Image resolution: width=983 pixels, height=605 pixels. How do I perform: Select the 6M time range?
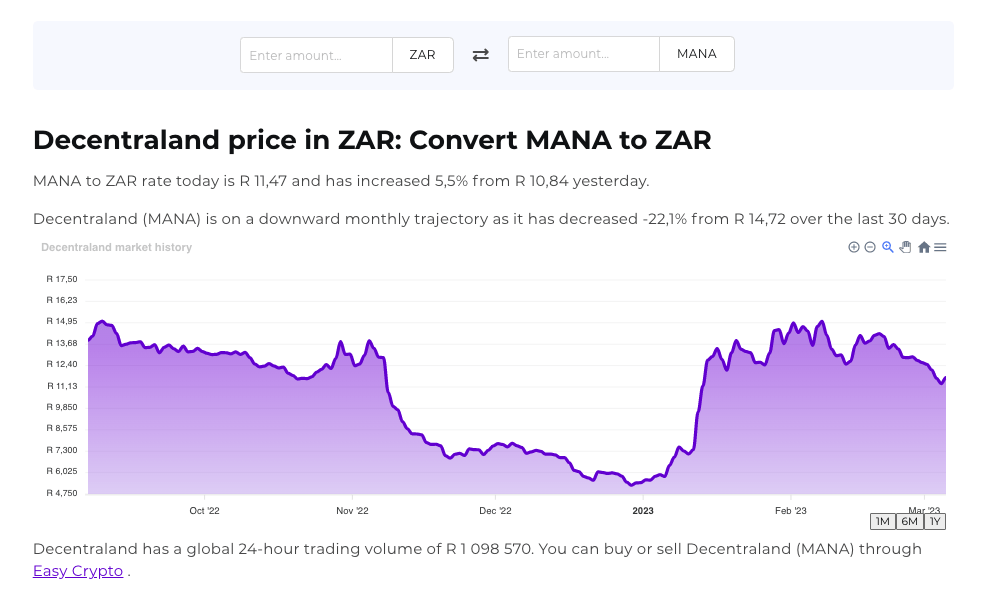909,521
